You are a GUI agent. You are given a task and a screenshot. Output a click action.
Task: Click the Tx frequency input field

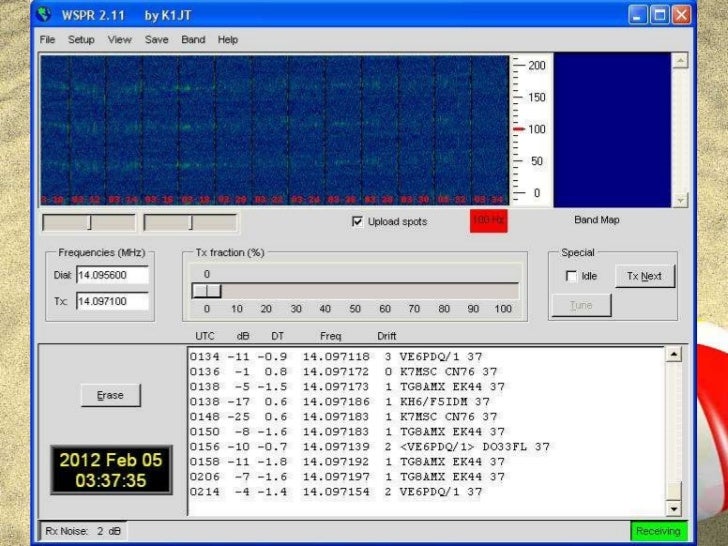pos(111,300)
